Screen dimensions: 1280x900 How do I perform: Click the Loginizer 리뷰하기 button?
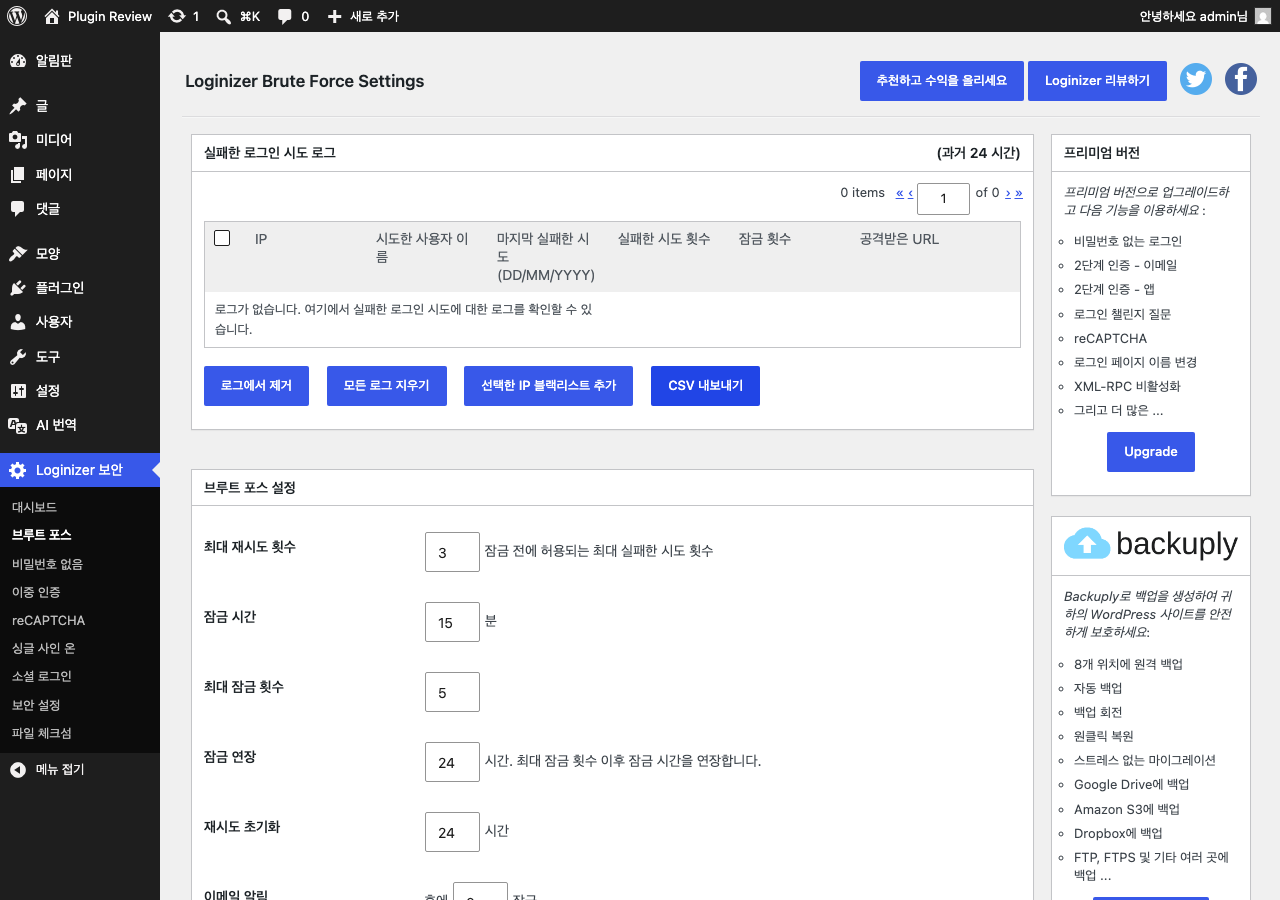1097,81
